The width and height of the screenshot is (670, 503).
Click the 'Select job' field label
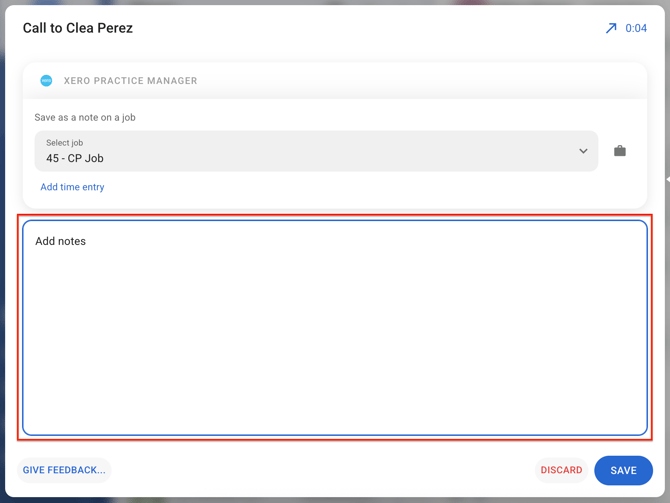click(65, 143)
